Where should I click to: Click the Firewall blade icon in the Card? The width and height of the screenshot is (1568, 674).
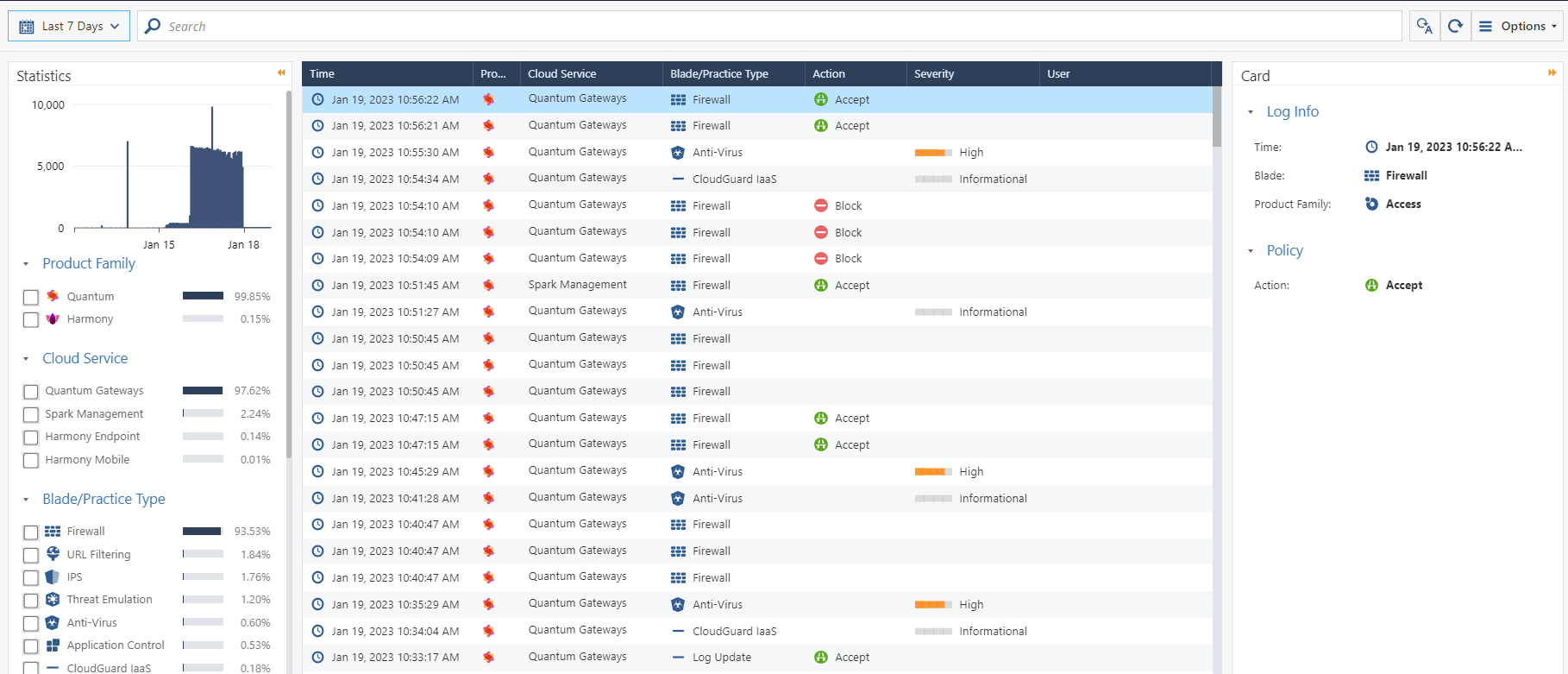(x=1371, y=175)
